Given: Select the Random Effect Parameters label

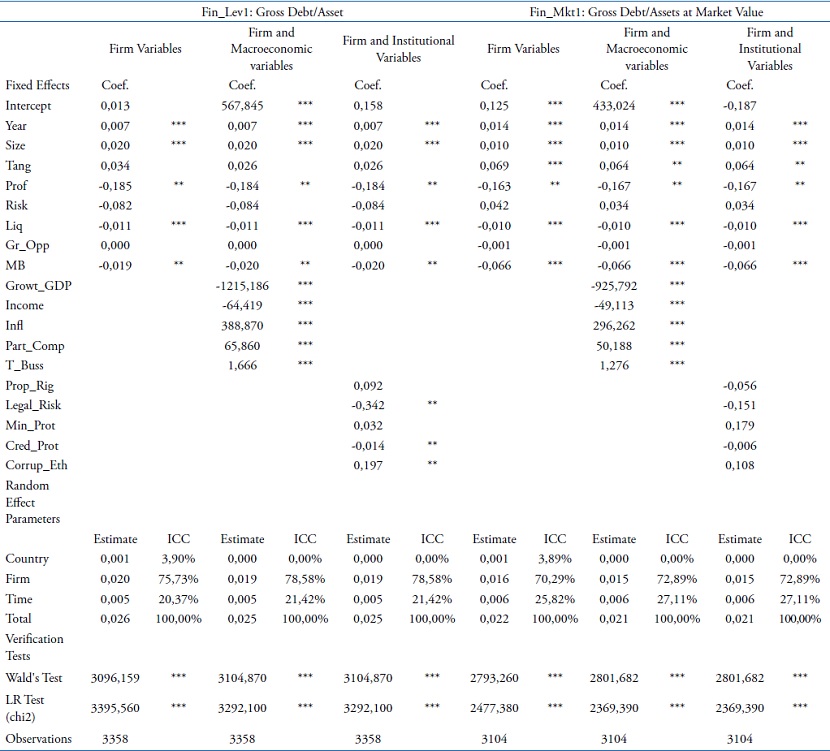Looking at the screenshot, I should click(x=33, y=502).
